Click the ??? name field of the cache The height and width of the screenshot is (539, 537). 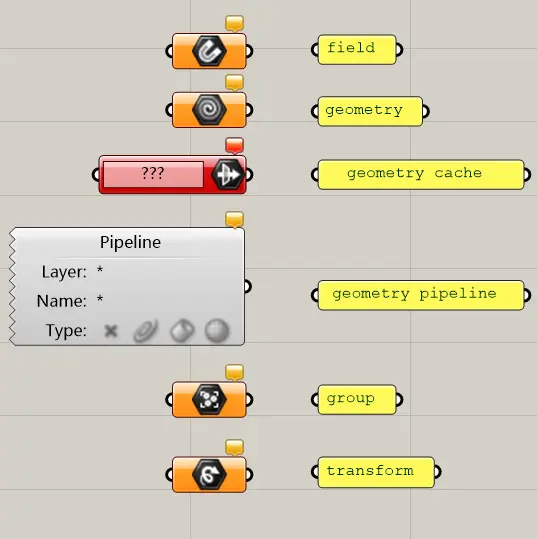[153, 174]
